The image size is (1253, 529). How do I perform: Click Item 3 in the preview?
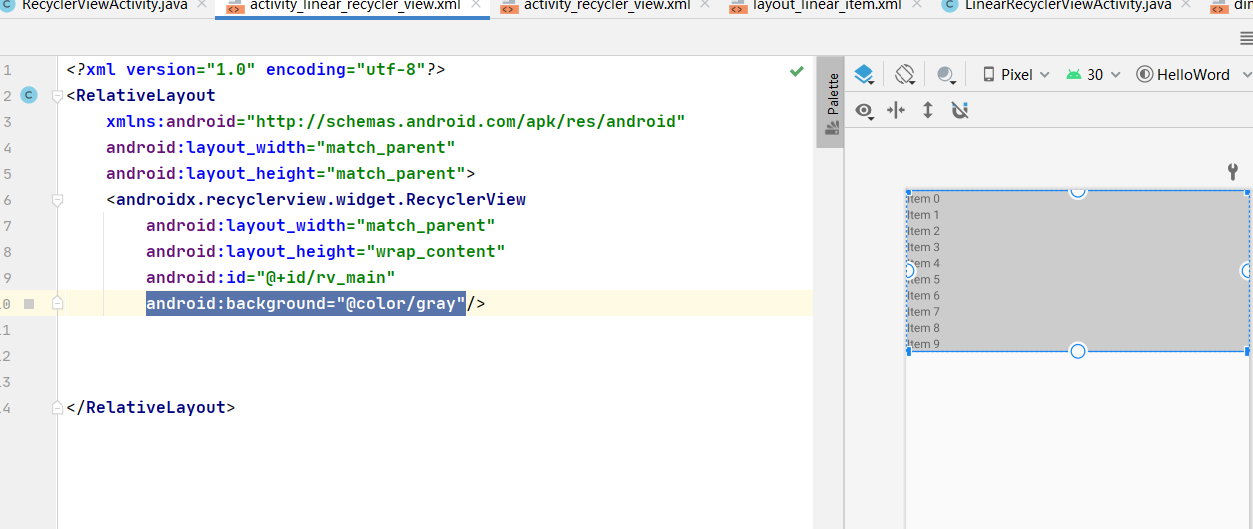tap(924, 247)
